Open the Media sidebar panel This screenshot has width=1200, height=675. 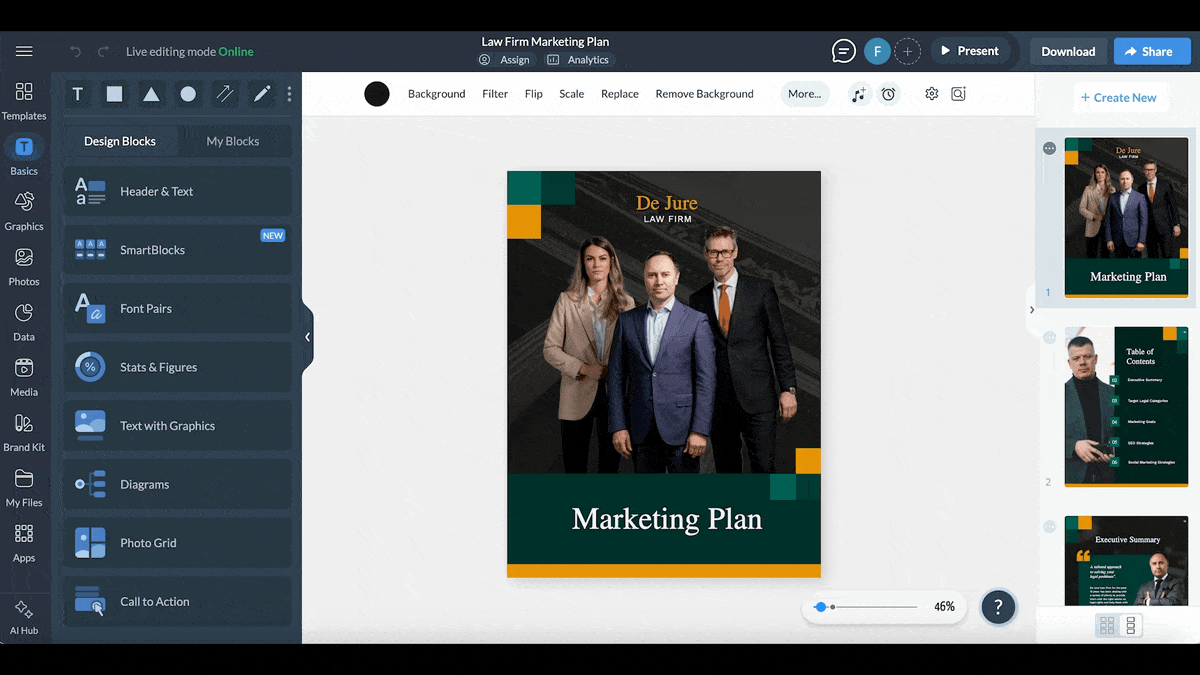click(24, 377)
